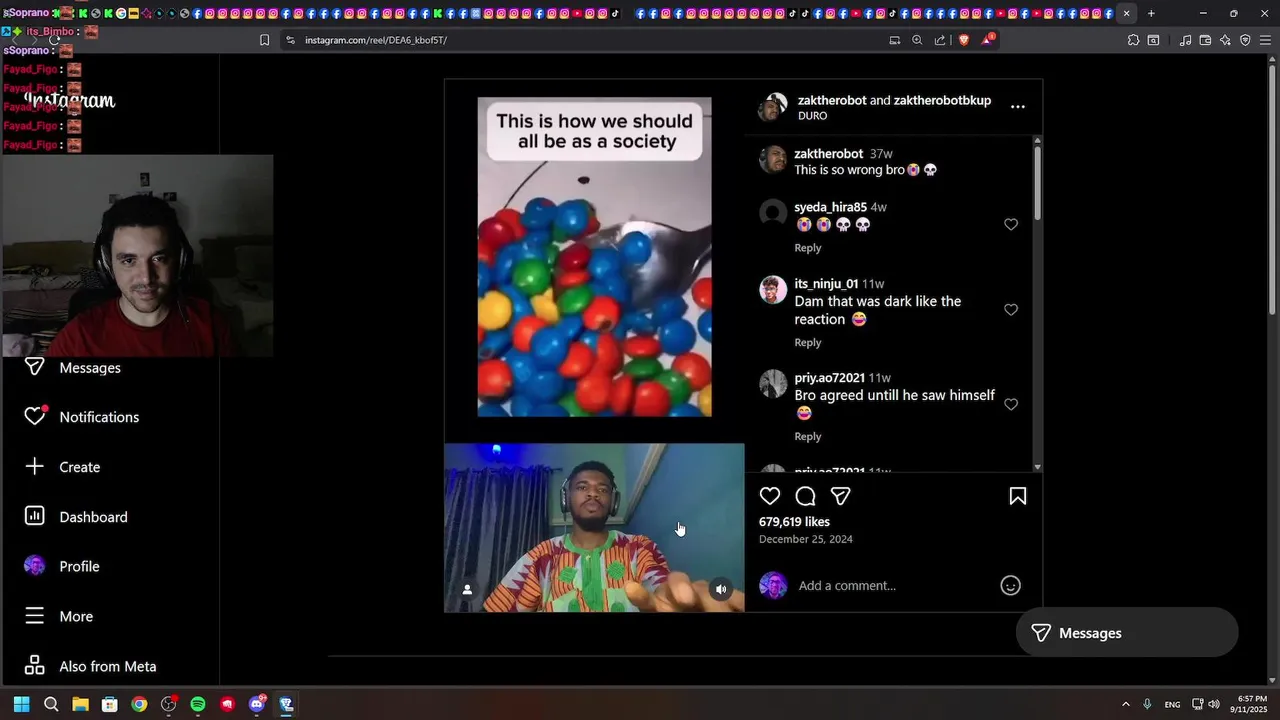The image size is (1280, 720).
Task: Click the page vertical scrollbar
Action: click(1272, 190)
